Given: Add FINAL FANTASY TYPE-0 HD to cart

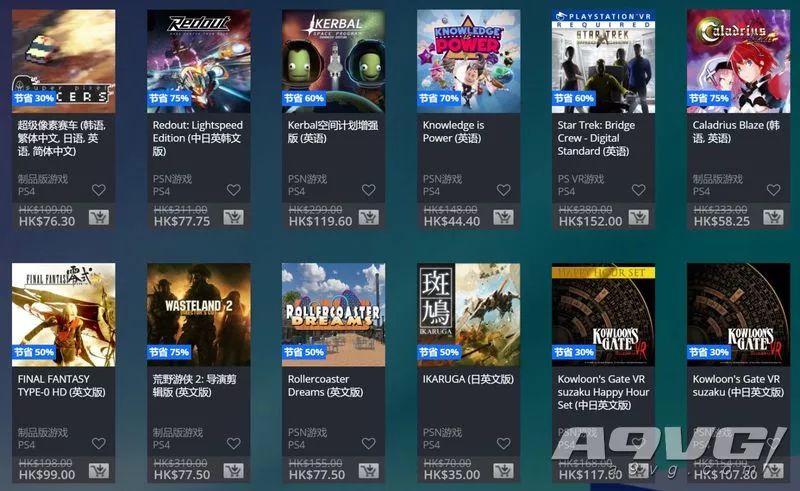Looking at the screenshot, I should 98,471.
